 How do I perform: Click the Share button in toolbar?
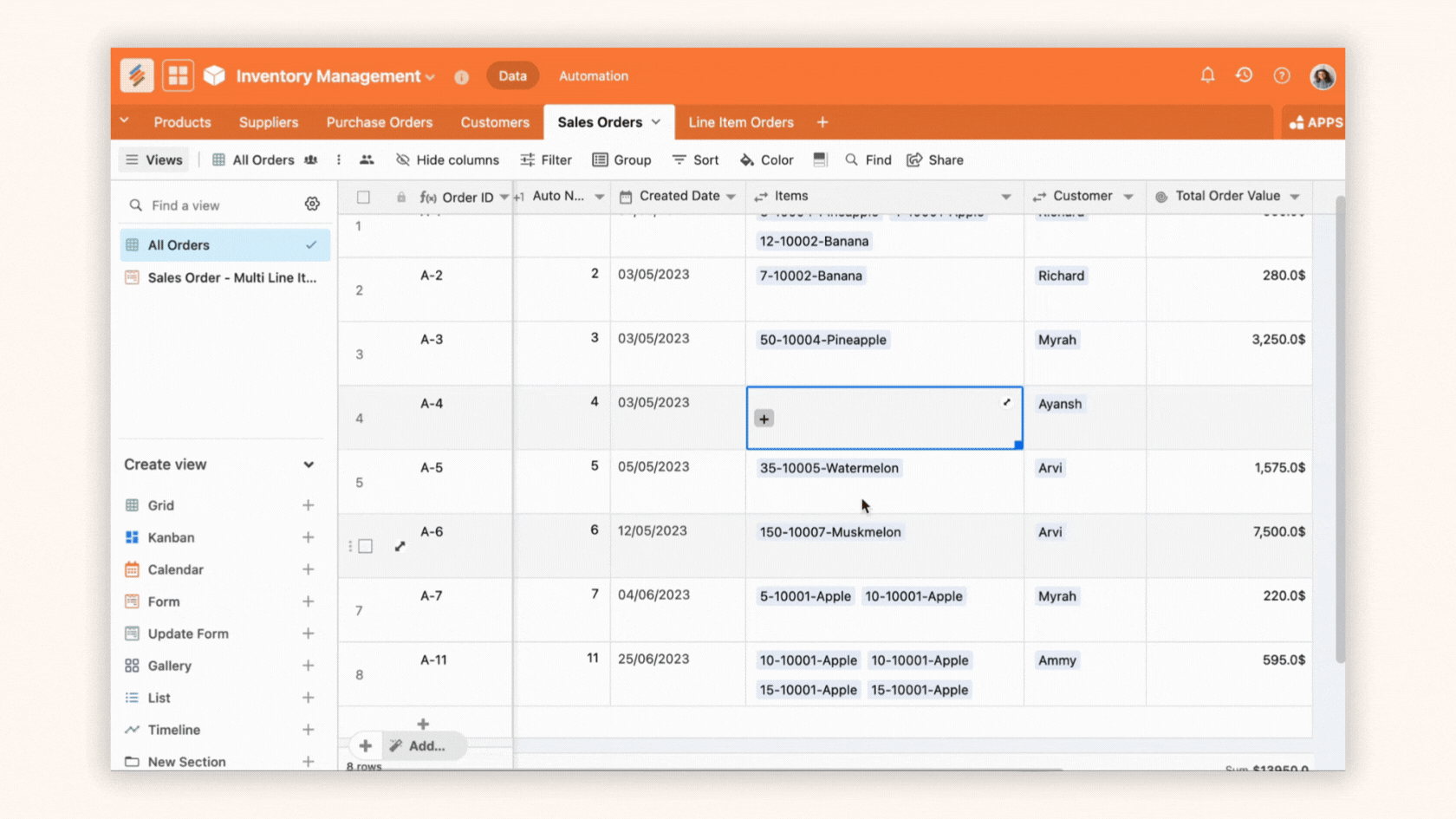[x=935, y=159]
